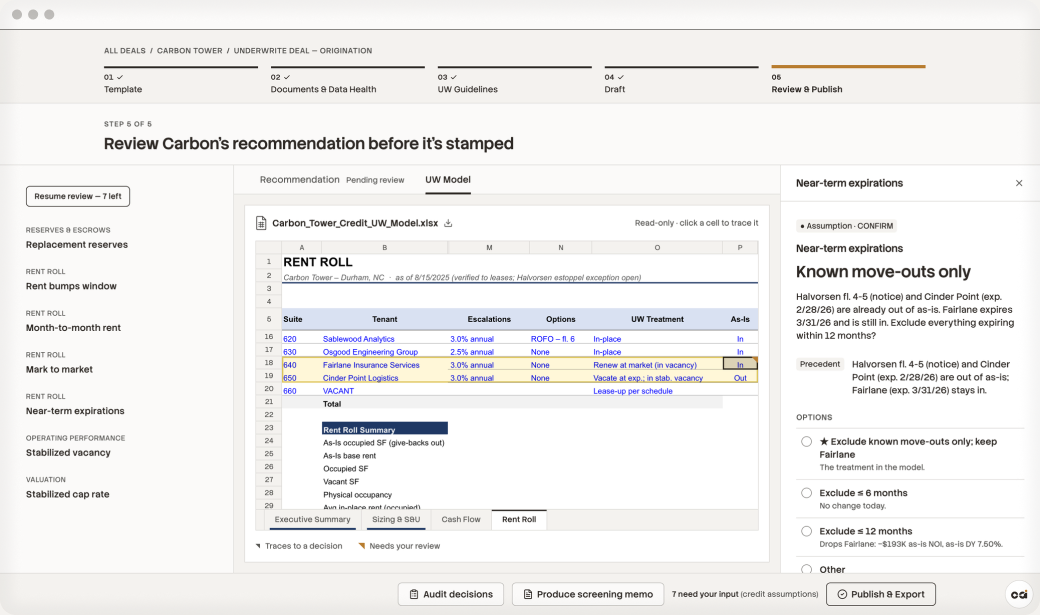
Task: Select column M header
Action: pos(489,247)
